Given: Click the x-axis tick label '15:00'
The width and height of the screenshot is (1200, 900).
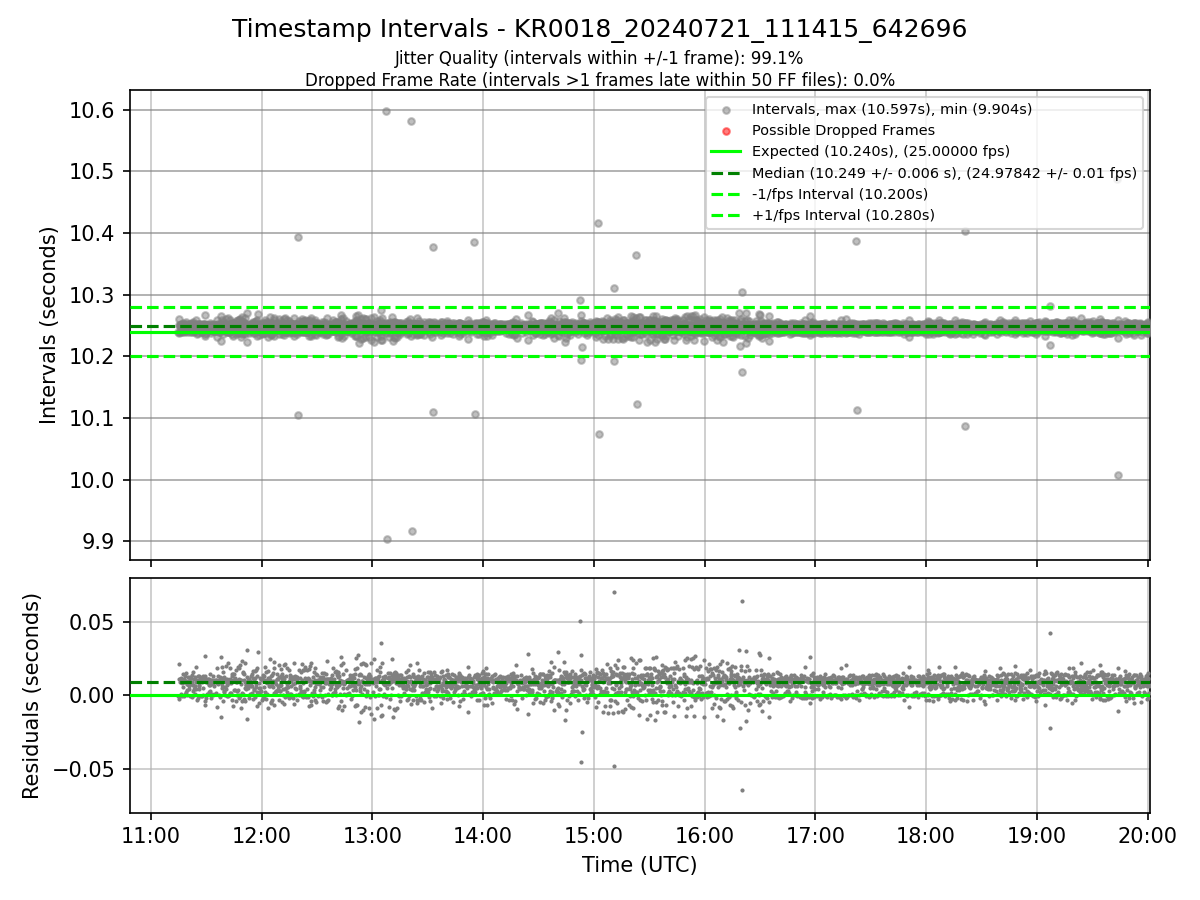Looking at the screenshot, I should point(594,835).
